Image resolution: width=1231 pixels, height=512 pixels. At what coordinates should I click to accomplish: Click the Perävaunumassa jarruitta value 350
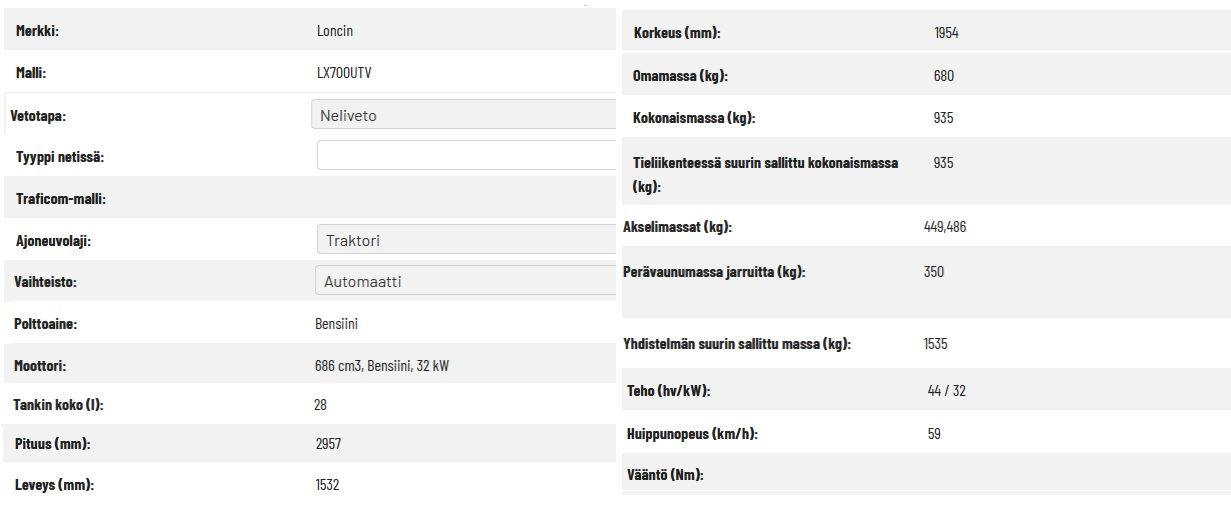pyautogui.click(x=934, y=272)
